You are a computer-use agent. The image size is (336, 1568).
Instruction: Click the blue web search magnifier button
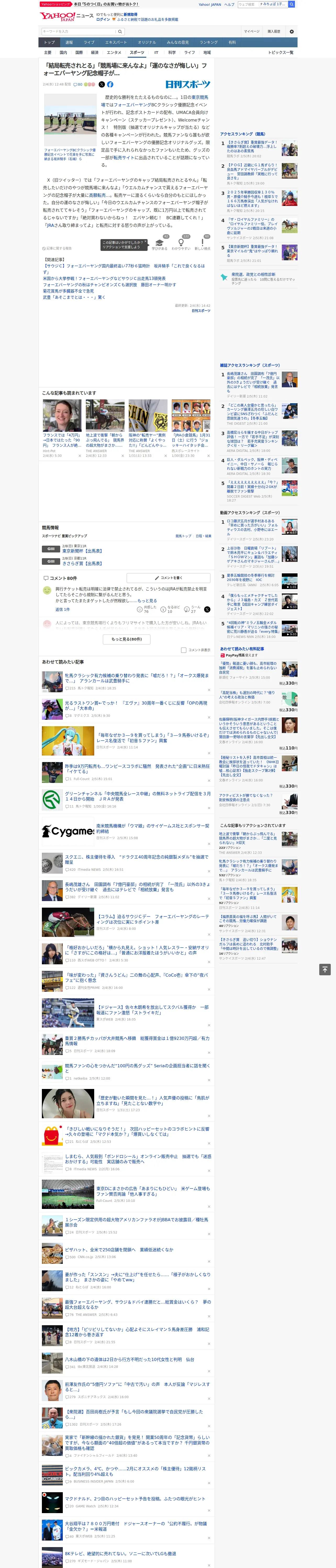coord(292,4)
